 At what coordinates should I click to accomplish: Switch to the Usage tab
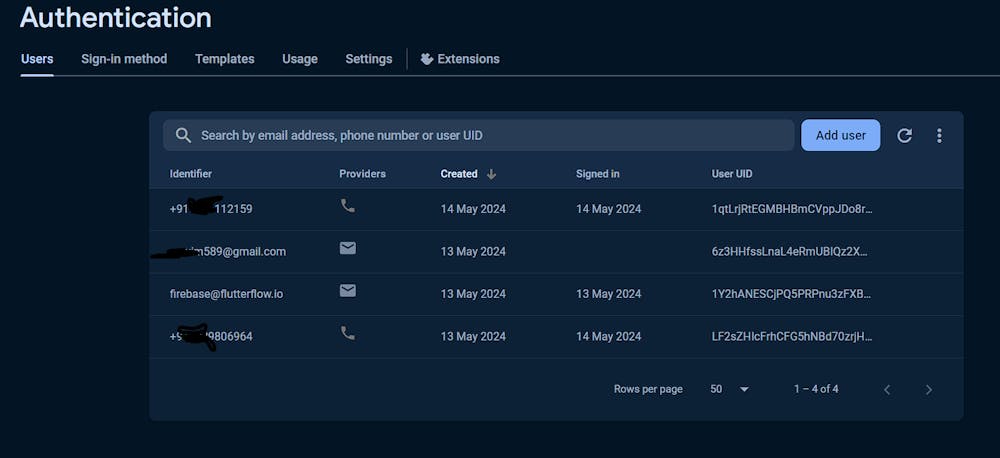[x=300, y=59]
